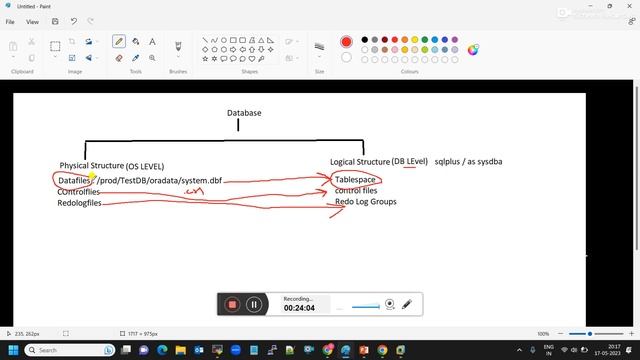Click the Resize and skew icon
Viewport: 640px width, 360px height.
(72, 58)
